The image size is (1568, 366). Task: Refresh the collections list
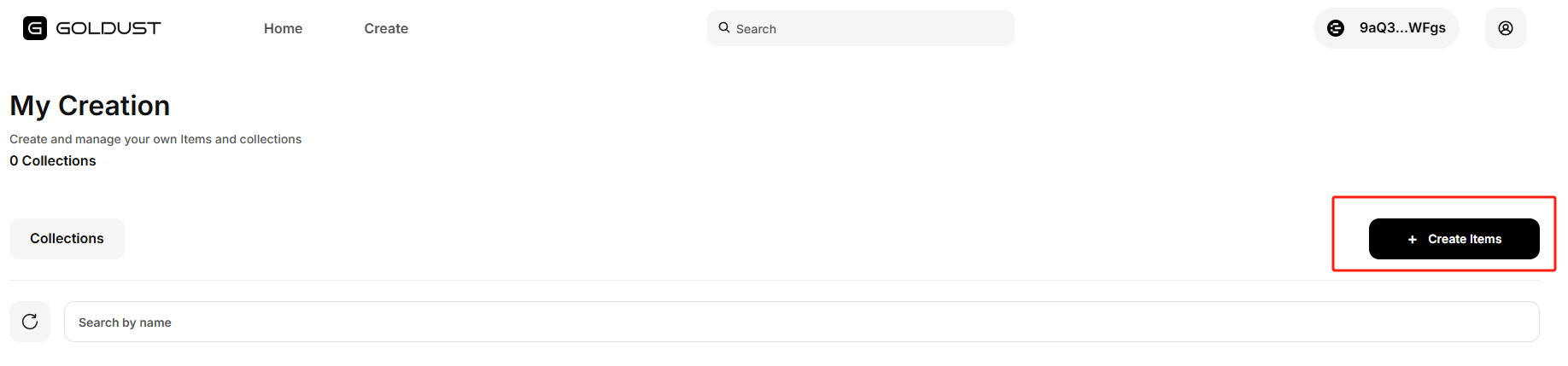click(x=30, y=322)
